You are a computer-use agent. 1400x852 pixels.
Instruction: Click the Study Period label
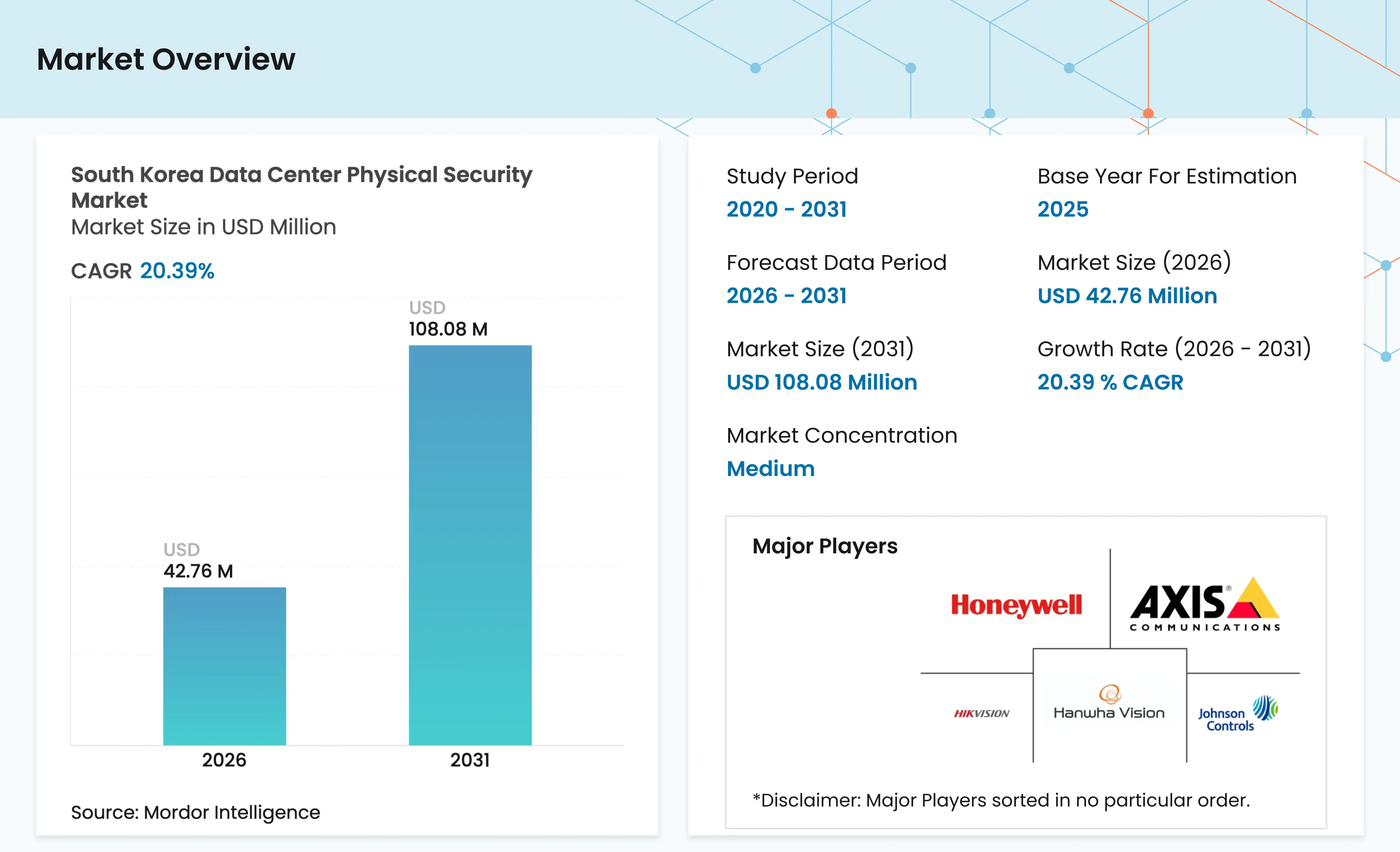coord(792,177)
